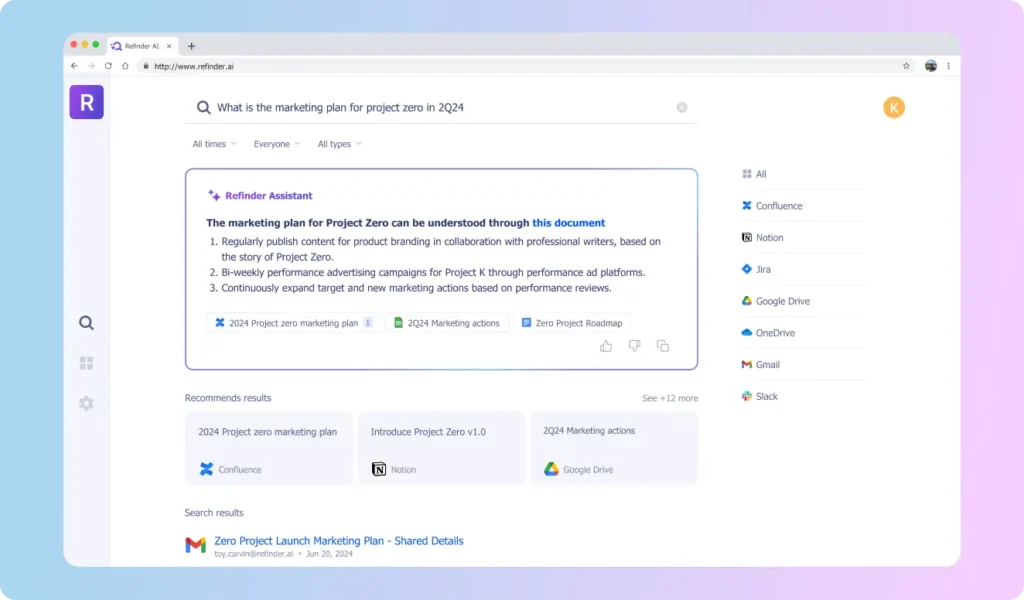This screenshot has height=600, width=1024.
Task: Go to browser home page
Action: pyautogui.click(x=125, y=66)
